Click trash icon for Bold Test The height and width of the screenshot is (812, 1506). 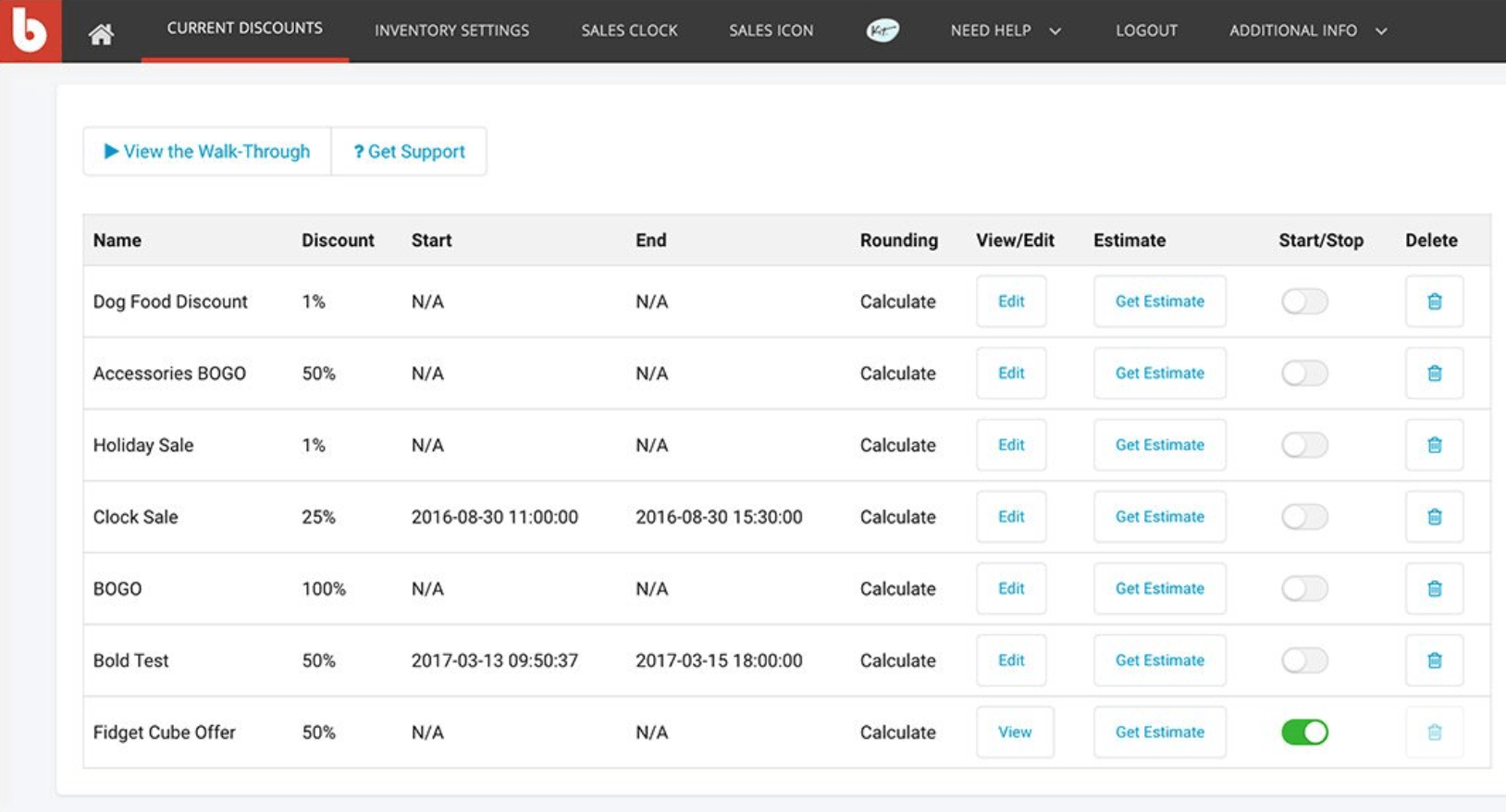(1434, 660)
